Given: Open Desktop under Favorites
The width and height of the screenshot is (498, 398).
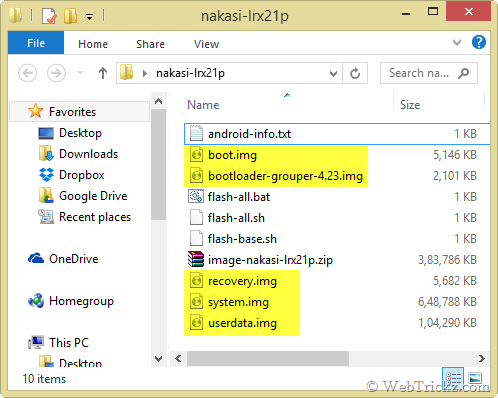Looking at the screenshot, I should pos(80,133).
